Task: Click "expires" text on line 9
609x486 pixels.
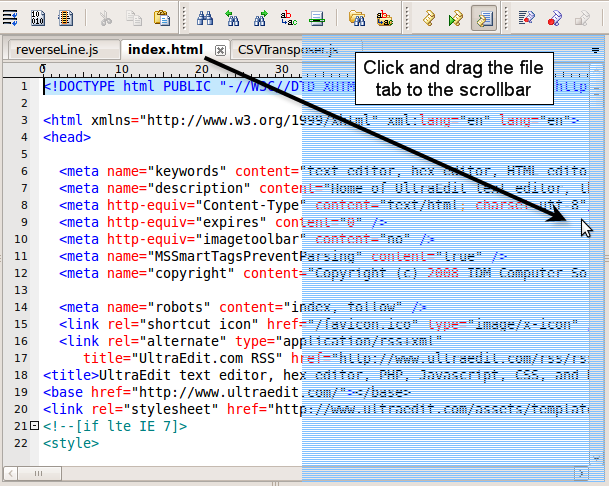Action: (231, 223)
